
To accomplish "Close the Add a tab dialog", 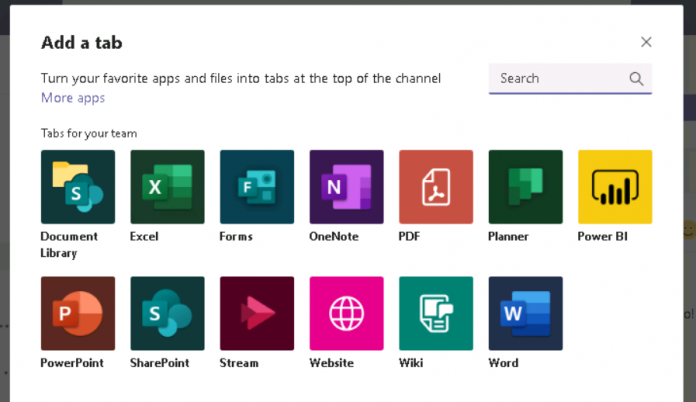I will click(646, 42).
